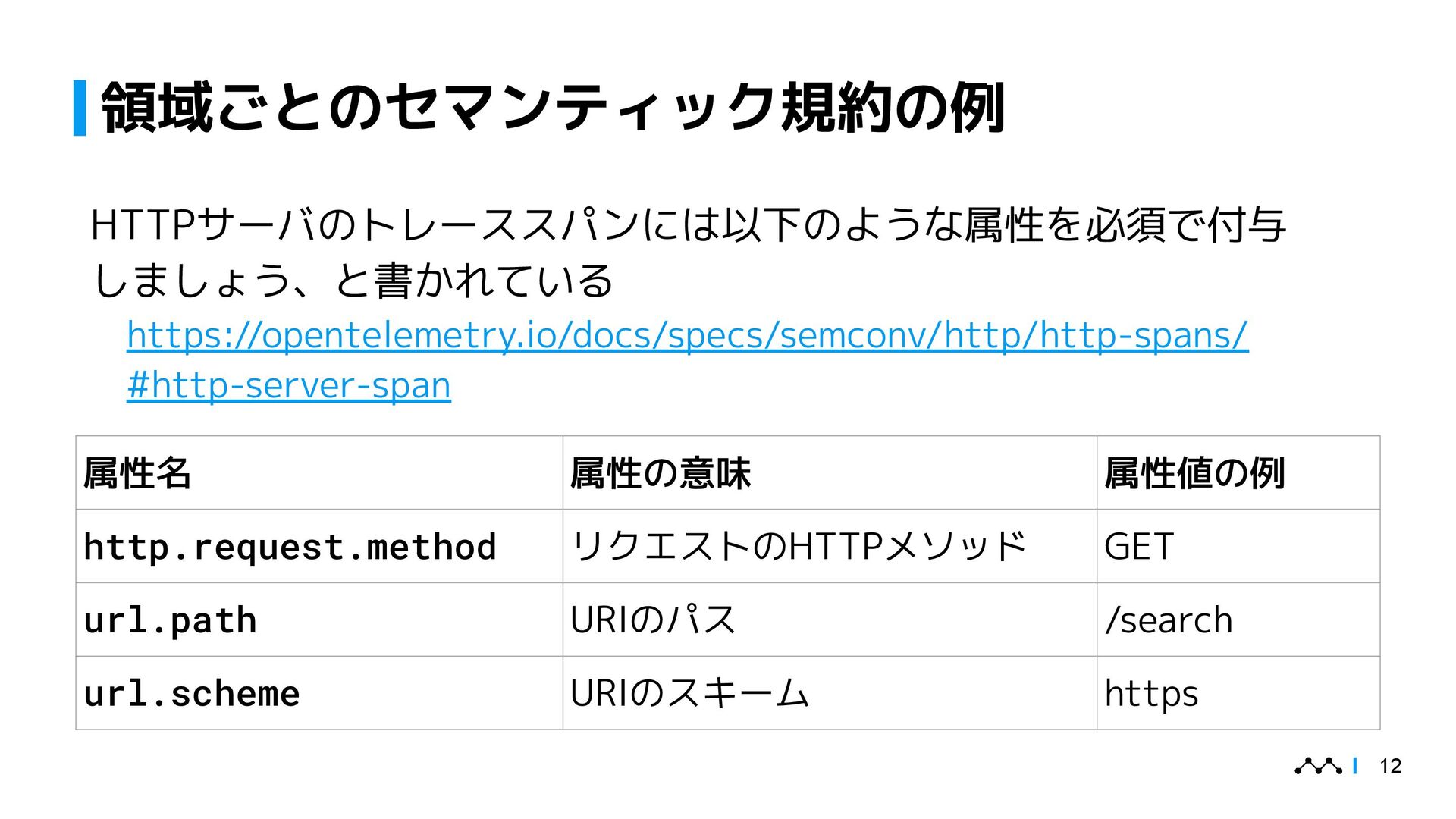Select the url.path attribute cell
This screenshot has height=819, width=1456.
319,620
